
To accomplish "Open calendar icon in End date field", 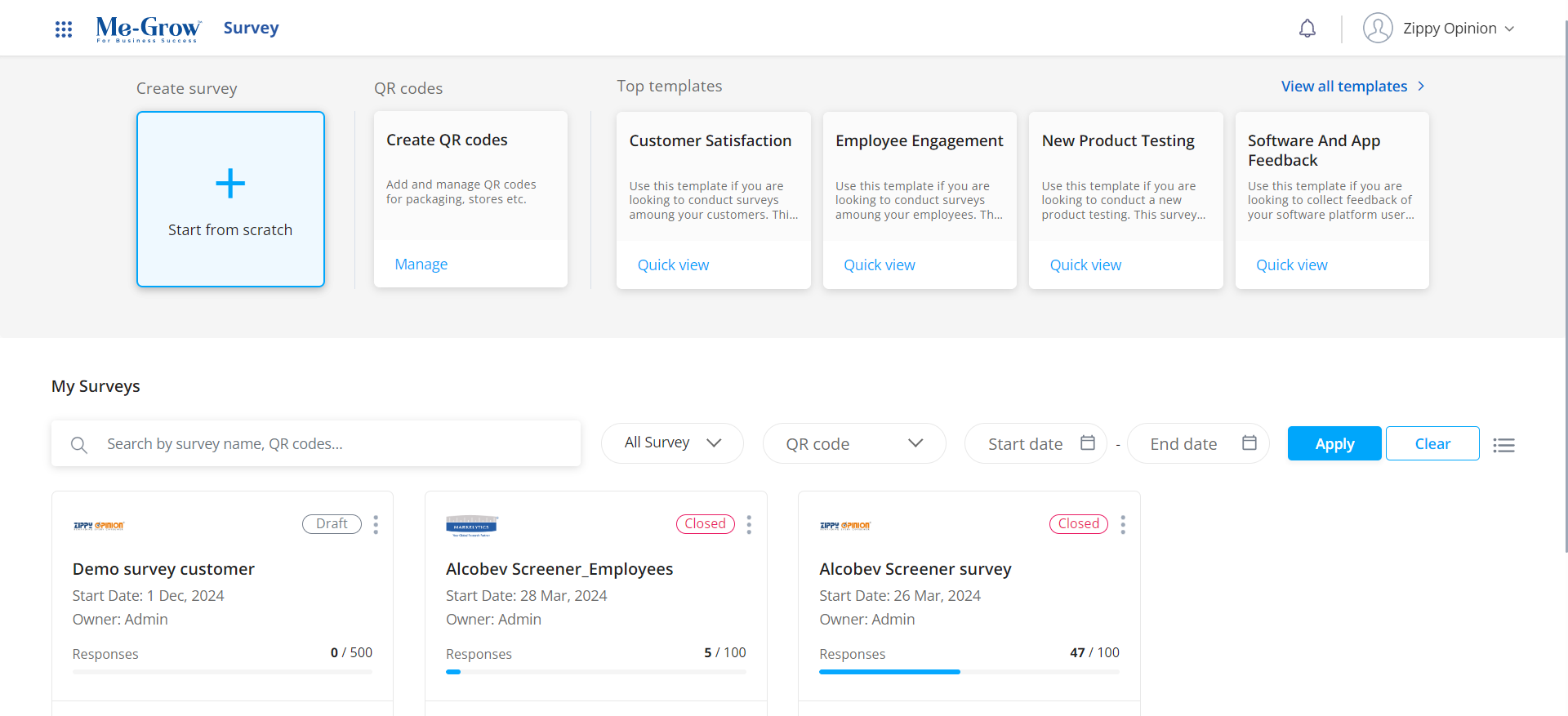I will [1249, 442].
